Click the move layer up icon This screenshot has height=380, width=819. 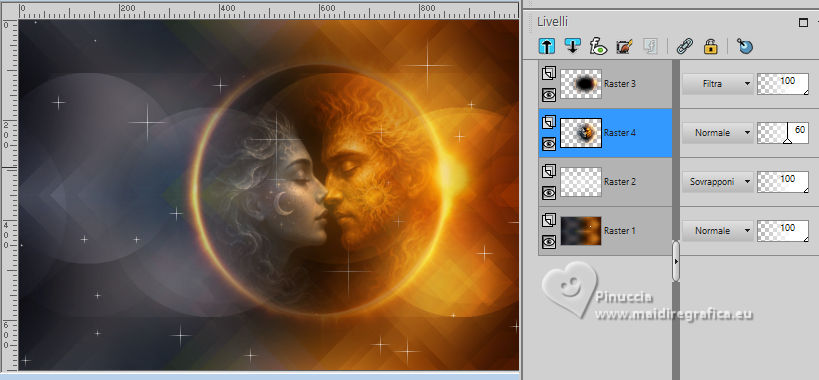pos(547,46)
